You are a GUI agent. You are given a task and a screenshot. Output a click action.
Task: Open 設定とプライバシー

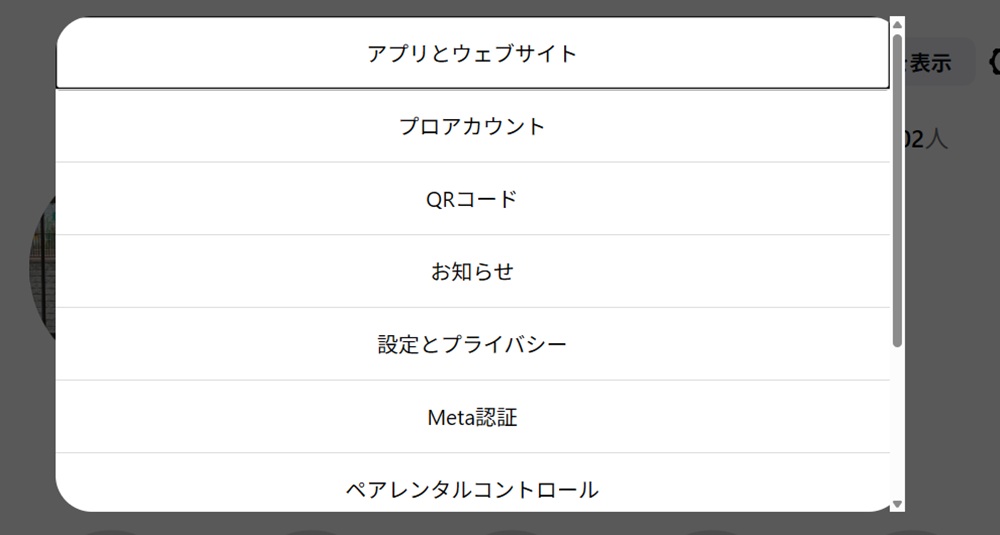(x=472, y=345)
